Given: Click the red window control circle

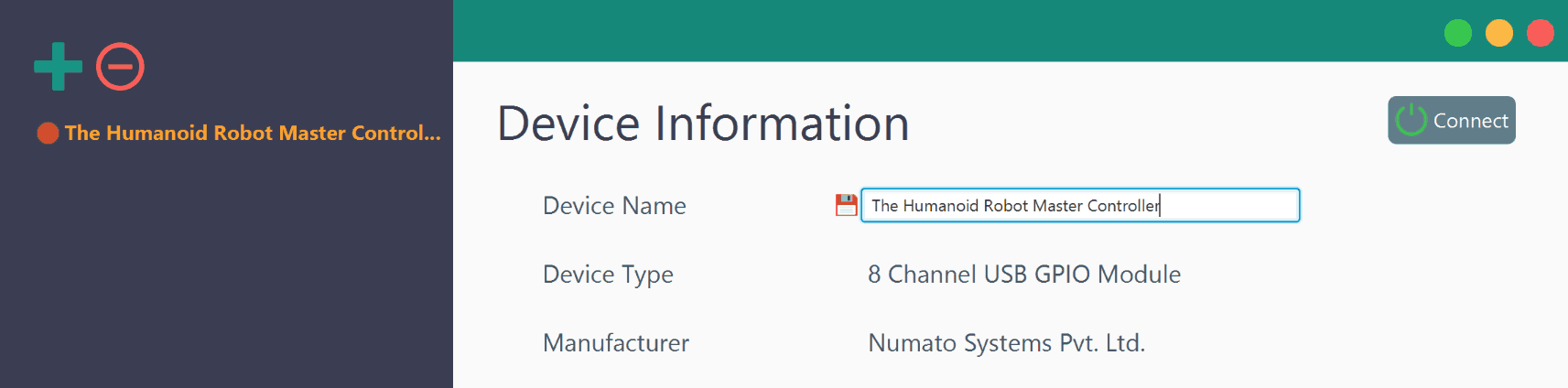Looking at the screenshot, I should [1540, 33].
